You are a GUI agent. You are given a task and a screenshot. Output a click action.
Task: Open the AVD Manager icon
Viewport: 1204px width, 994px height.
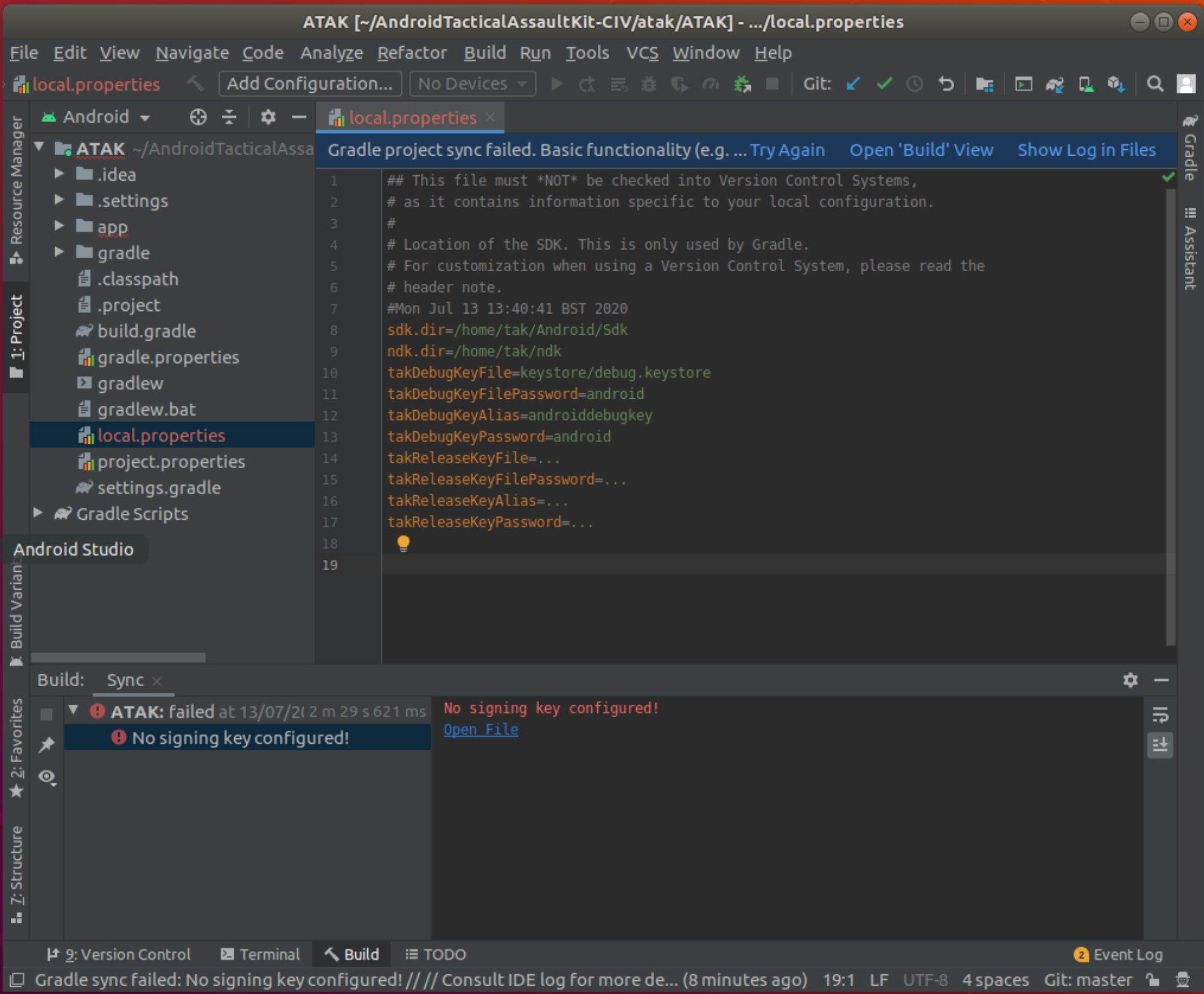(x=1085, y=84)
